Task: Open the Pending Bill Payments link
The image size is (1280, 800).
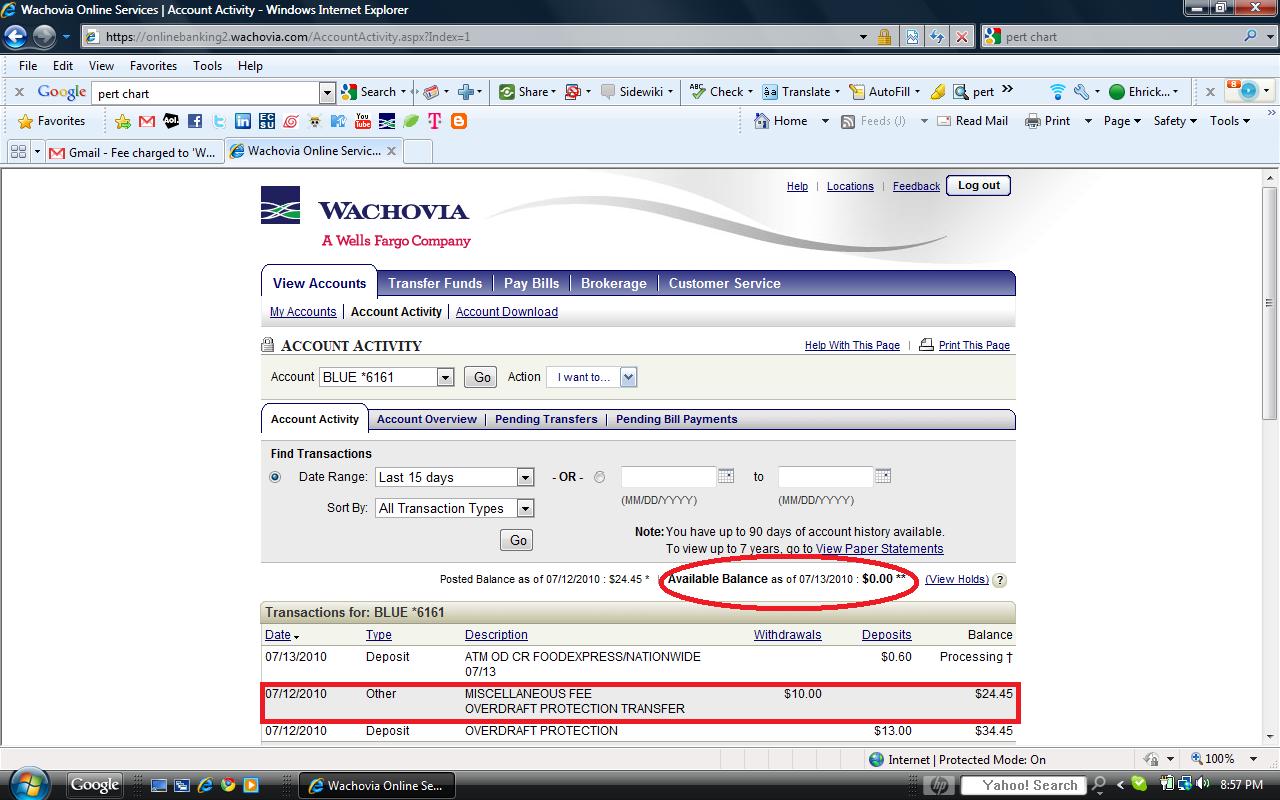Action: pyautogui.click(x=677, y=419)
